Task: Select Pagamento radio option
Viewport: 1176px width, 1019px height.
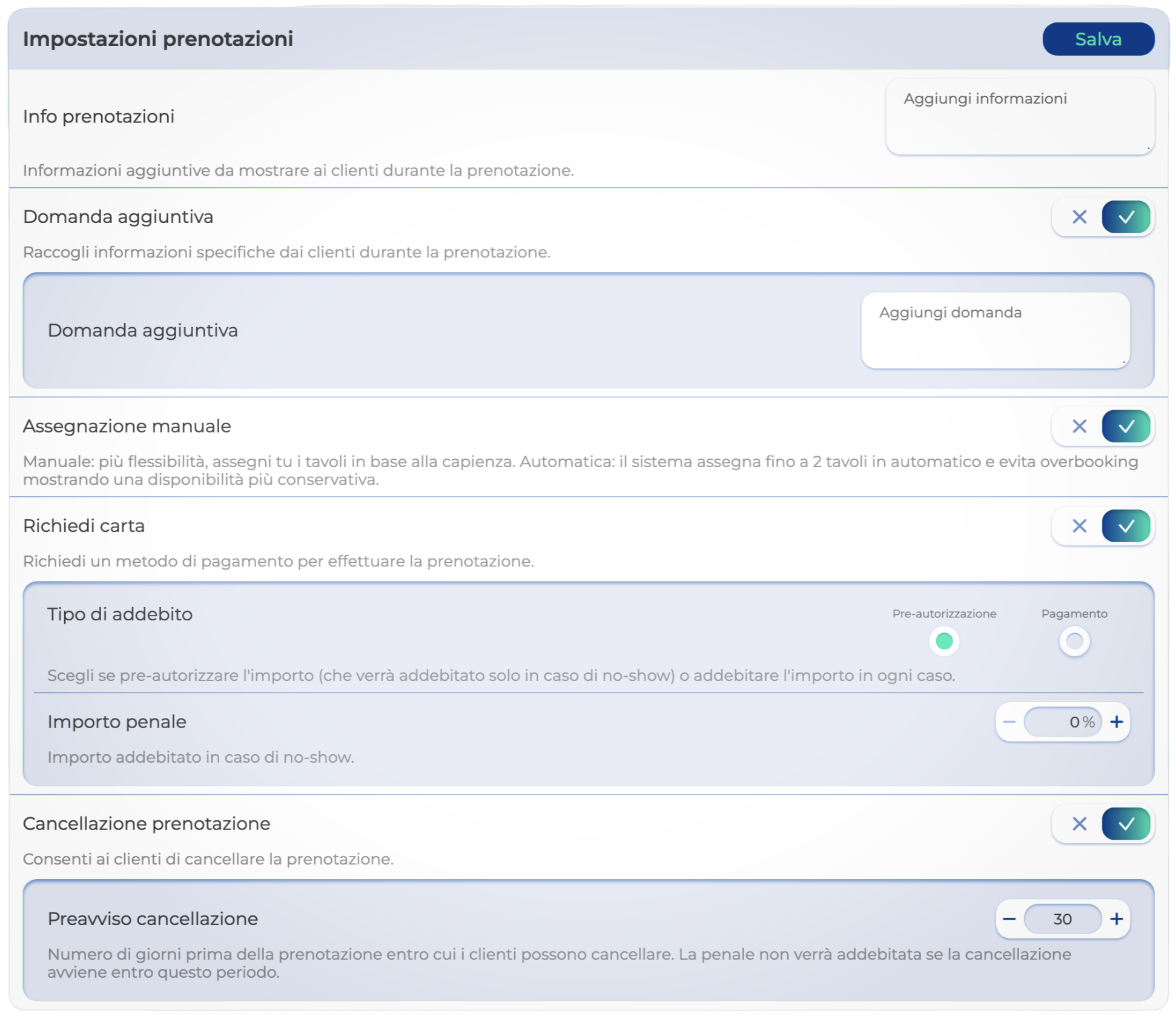Action: [x=1074, y=641]
